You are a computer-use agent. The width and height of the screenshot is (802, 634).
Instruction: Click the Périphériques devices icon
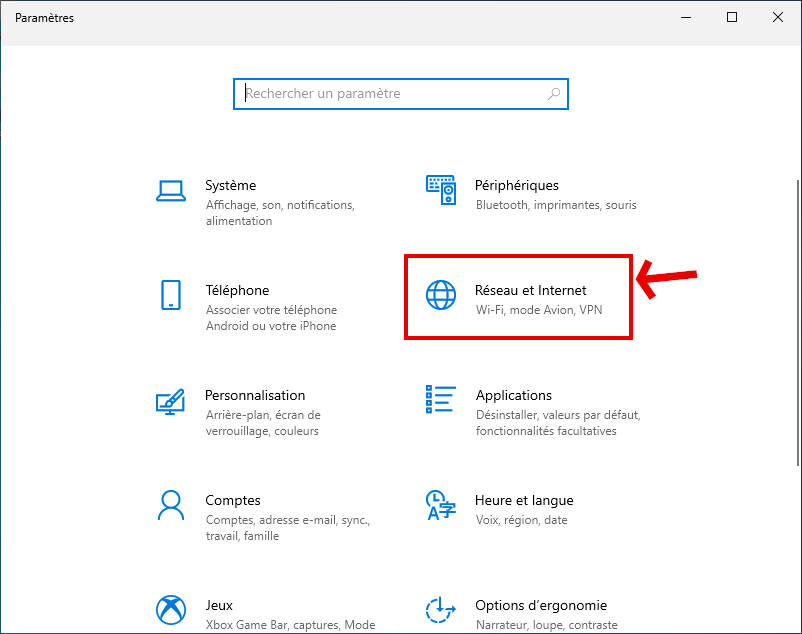[441, 190]
